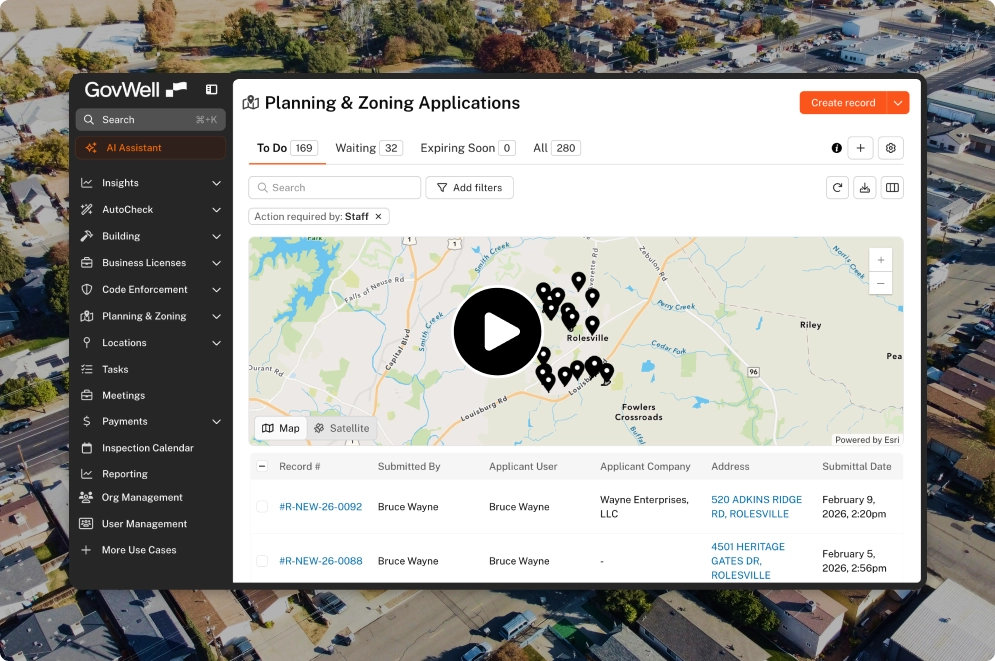Click the title map icon beside Planning & Zoning Applications
The image size is (995, 661).
[x=251, y=103]
